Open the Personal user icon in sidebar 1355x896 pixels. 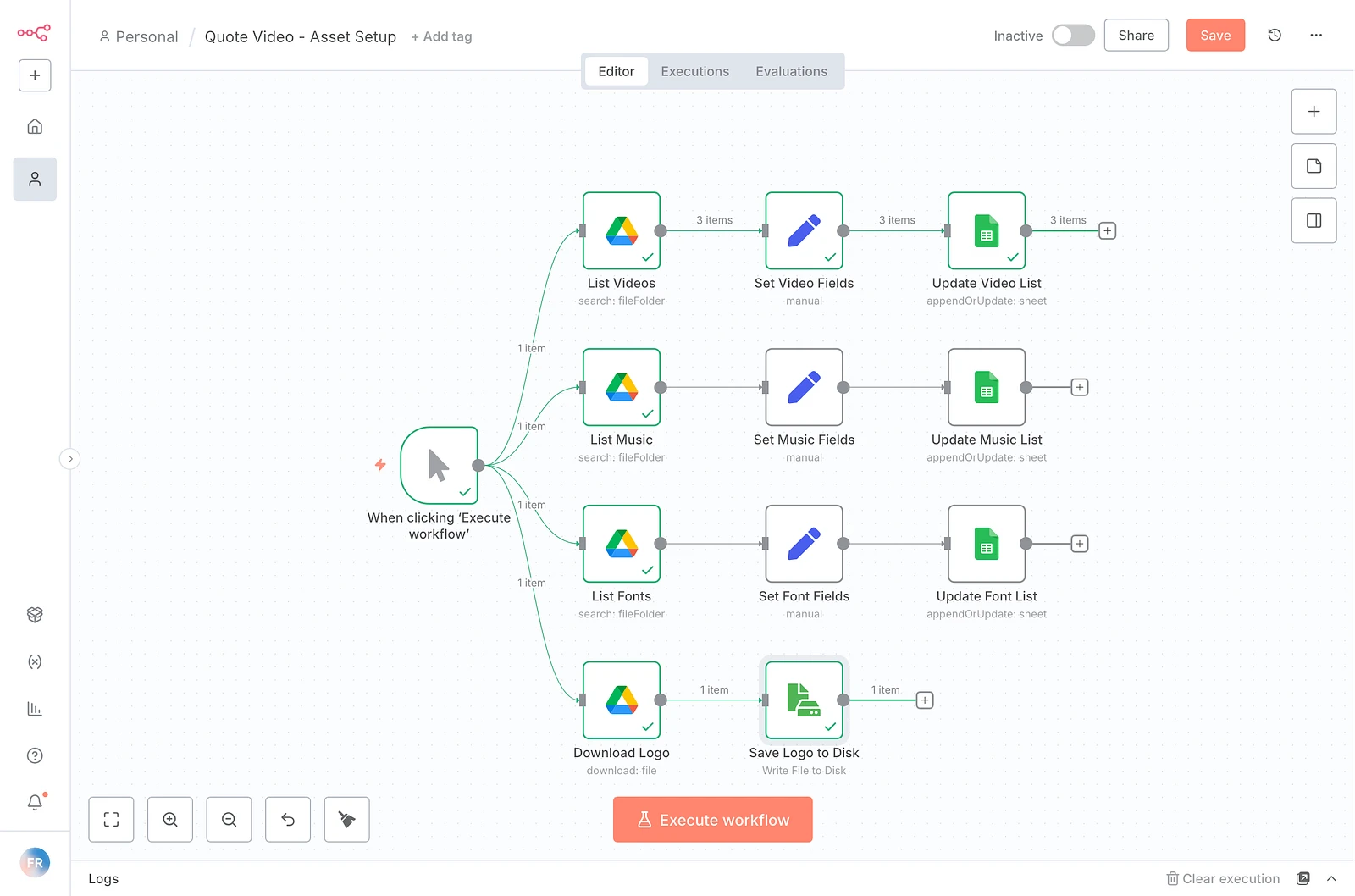click(35, 179)
